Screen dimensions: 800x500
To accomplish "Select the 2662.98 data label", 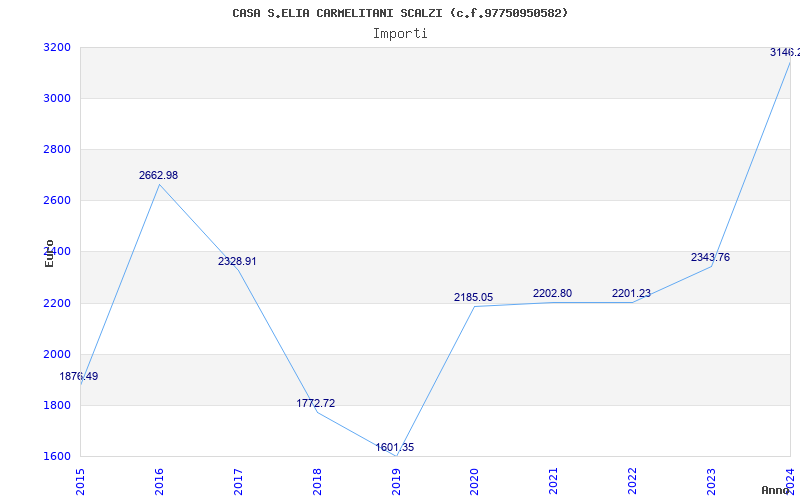I will 158,176.
